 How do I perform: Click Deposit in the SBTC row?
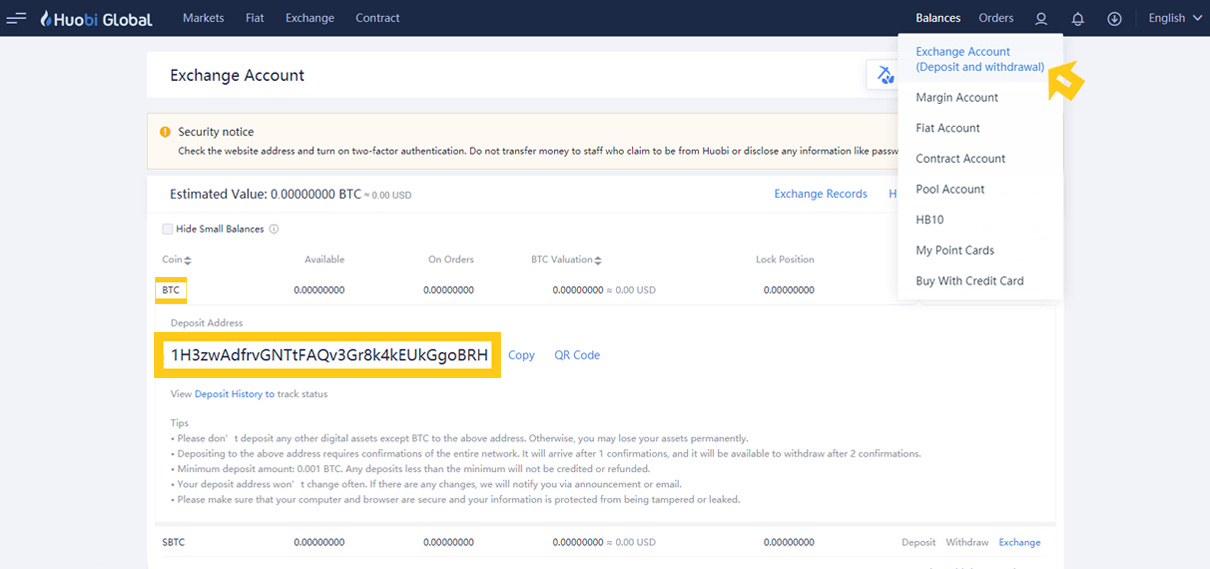coord(919,542)
